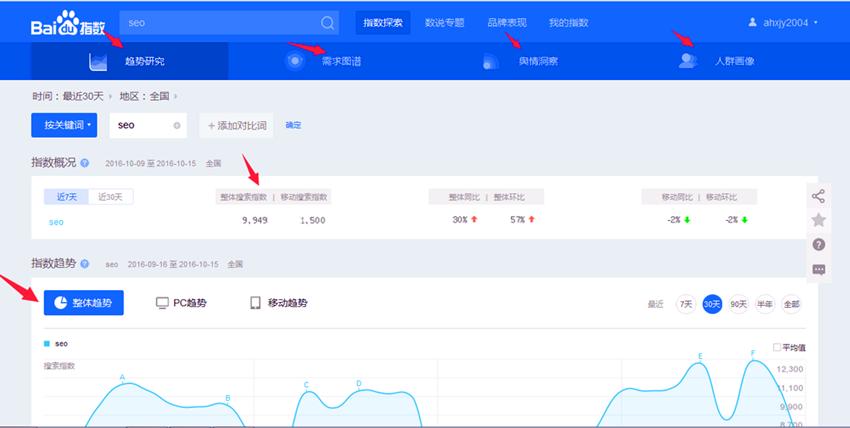Click marker D on the trend chart
Image resolution: width=850 pixels, height=428 pixels.
[x=359, y=384]
